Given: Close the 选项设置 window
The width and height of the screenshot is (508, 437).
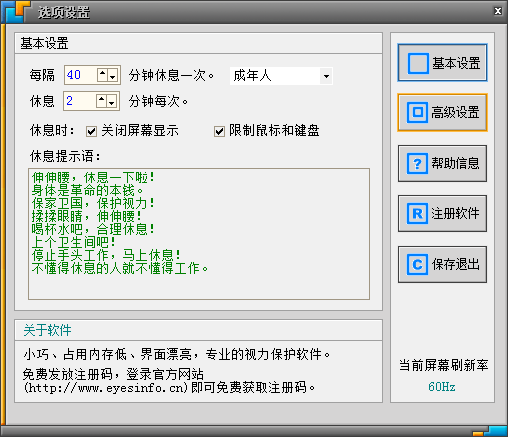Looking at the screenshot, I should coord(498,11).
